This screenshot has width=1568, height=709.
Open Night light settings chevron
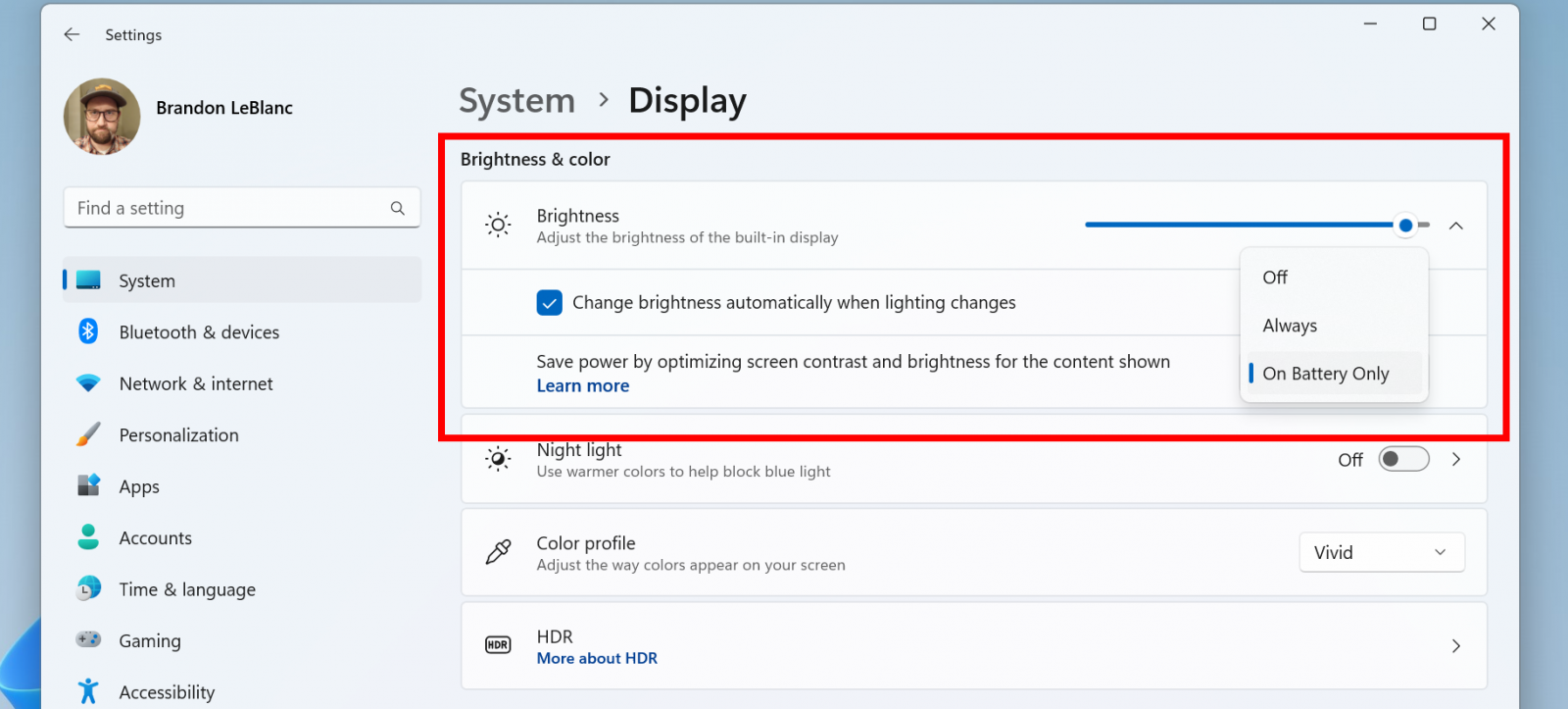[1456, 459]
